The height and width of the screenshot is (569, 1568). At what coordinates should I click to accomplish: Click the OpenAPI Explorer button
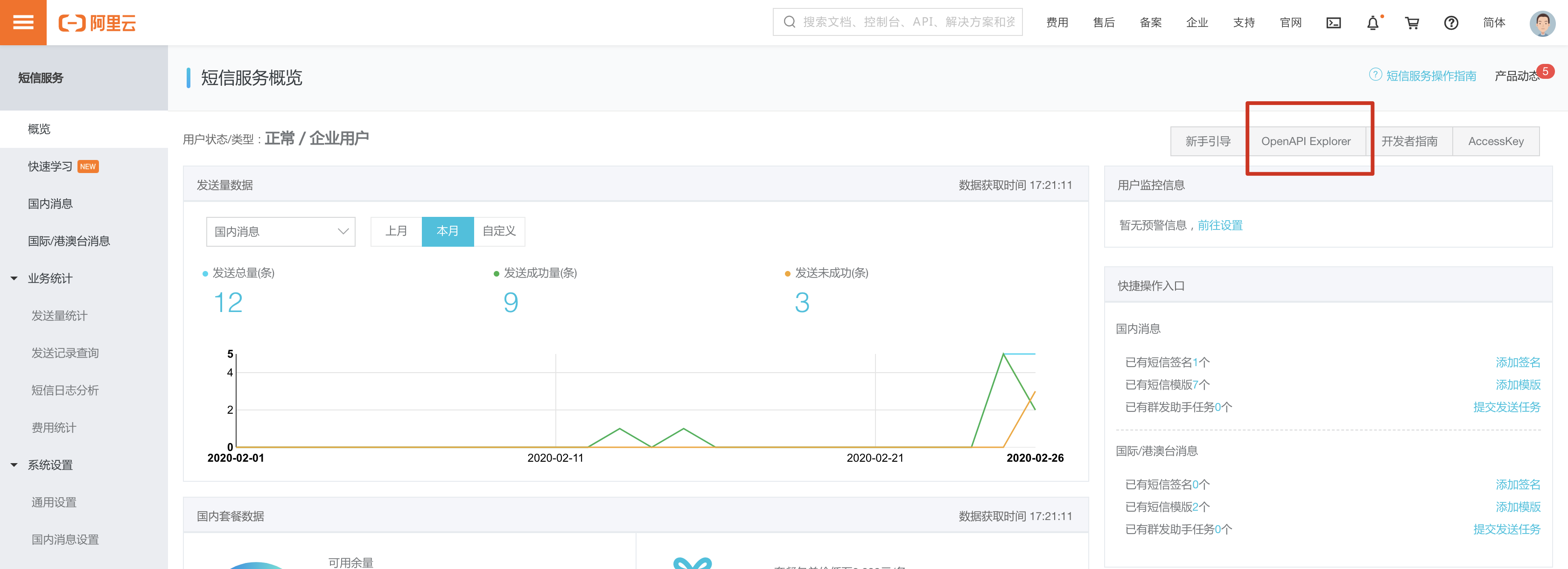click(x=1306, y=141)
